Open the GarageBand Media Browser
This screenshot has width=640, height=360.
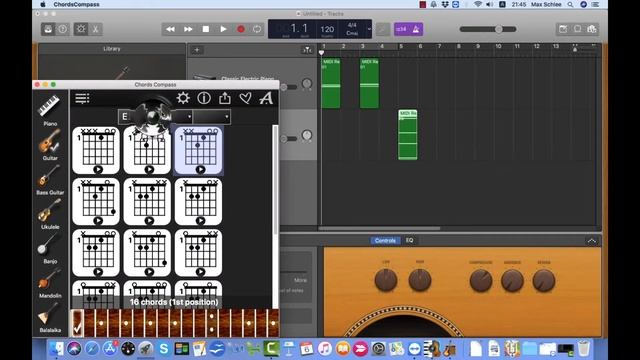click(592, 29)
